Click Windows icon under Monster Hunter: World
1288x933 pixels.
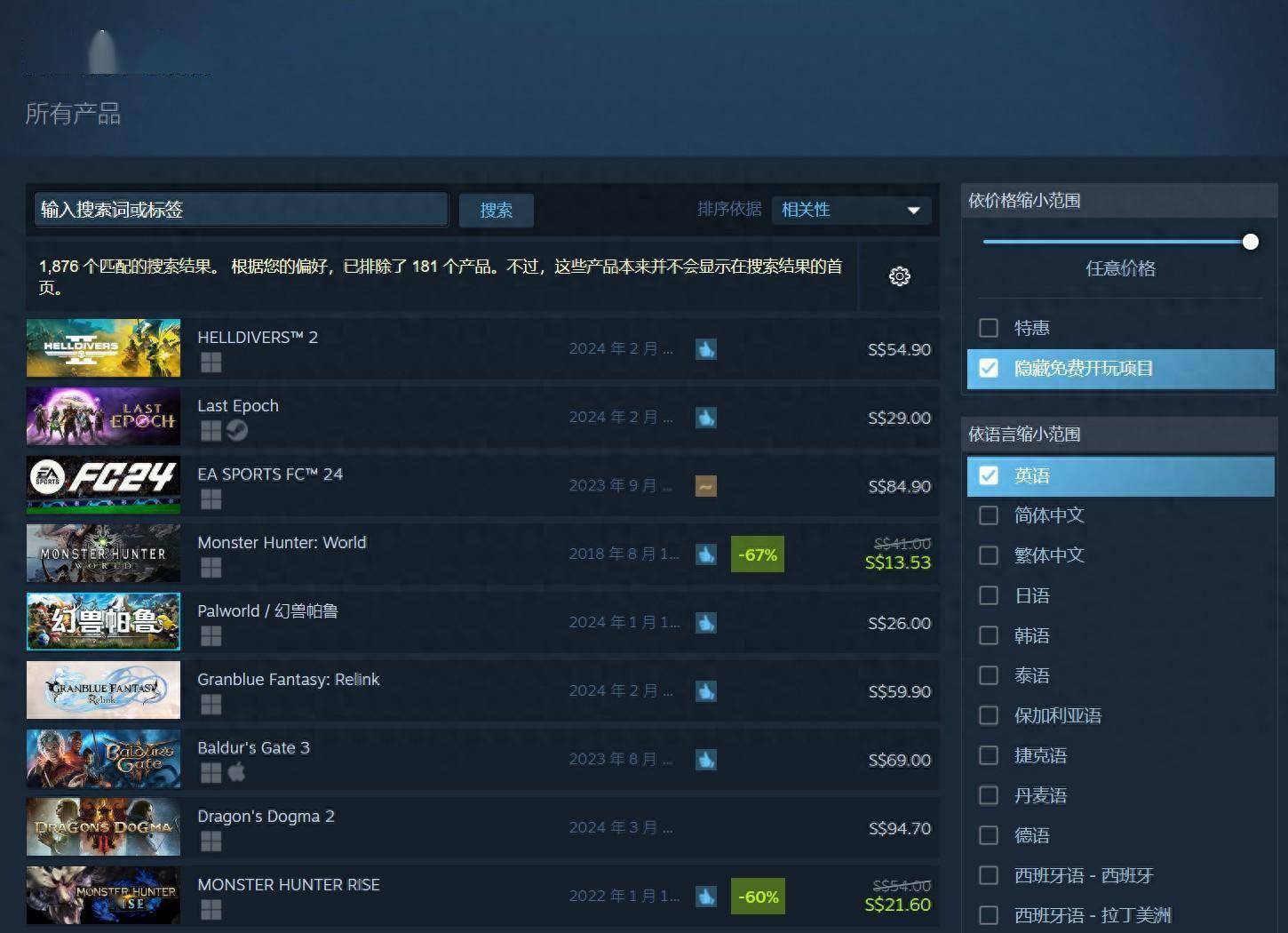coord(211,568)
